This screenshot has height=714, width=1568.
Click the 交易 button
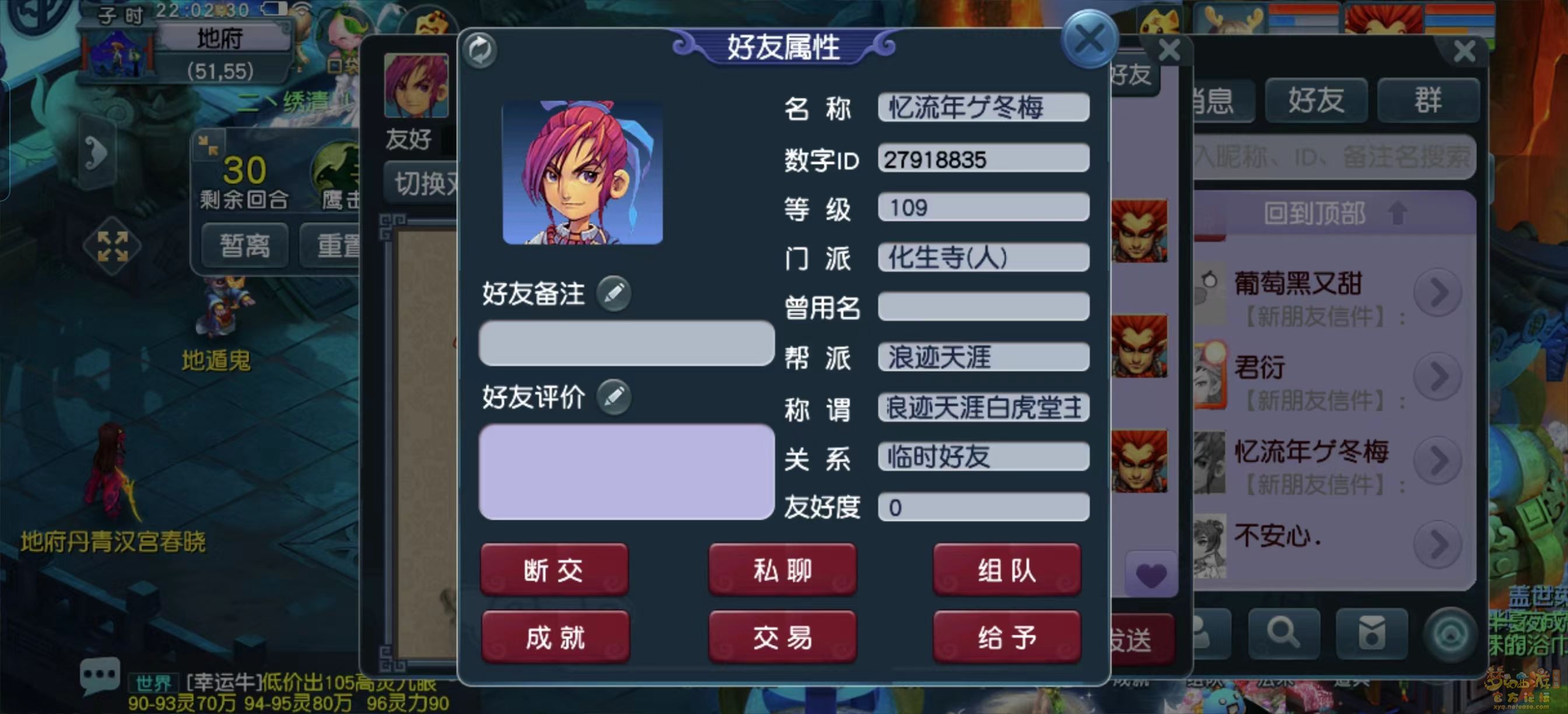coord(783,638)
